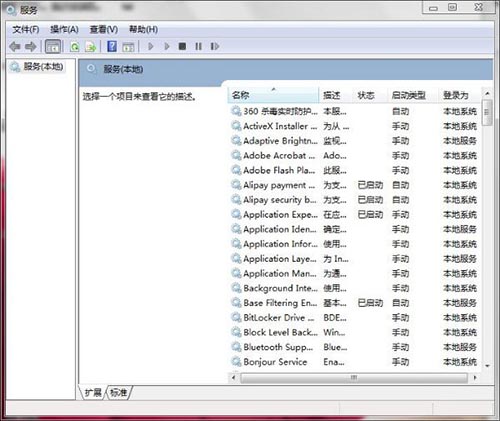Open the blue Help question-mark icon

click(112, 46)
